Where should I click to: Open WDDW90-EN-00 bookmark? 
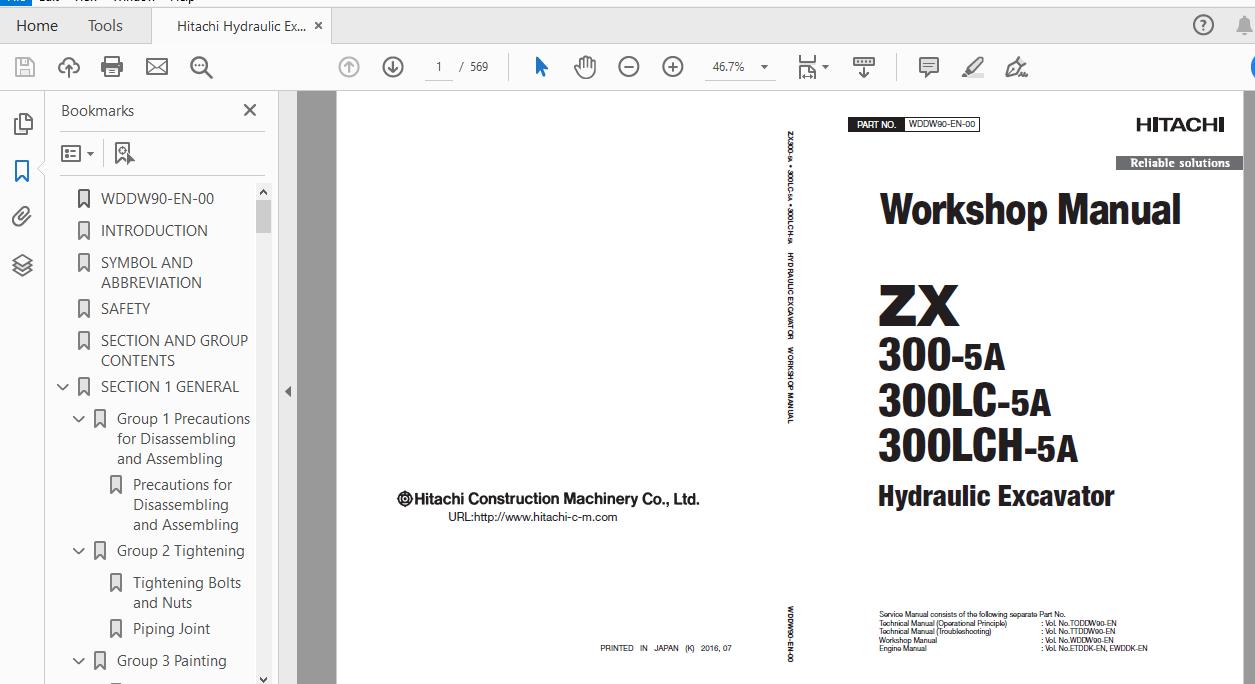[x=157, y=199]
